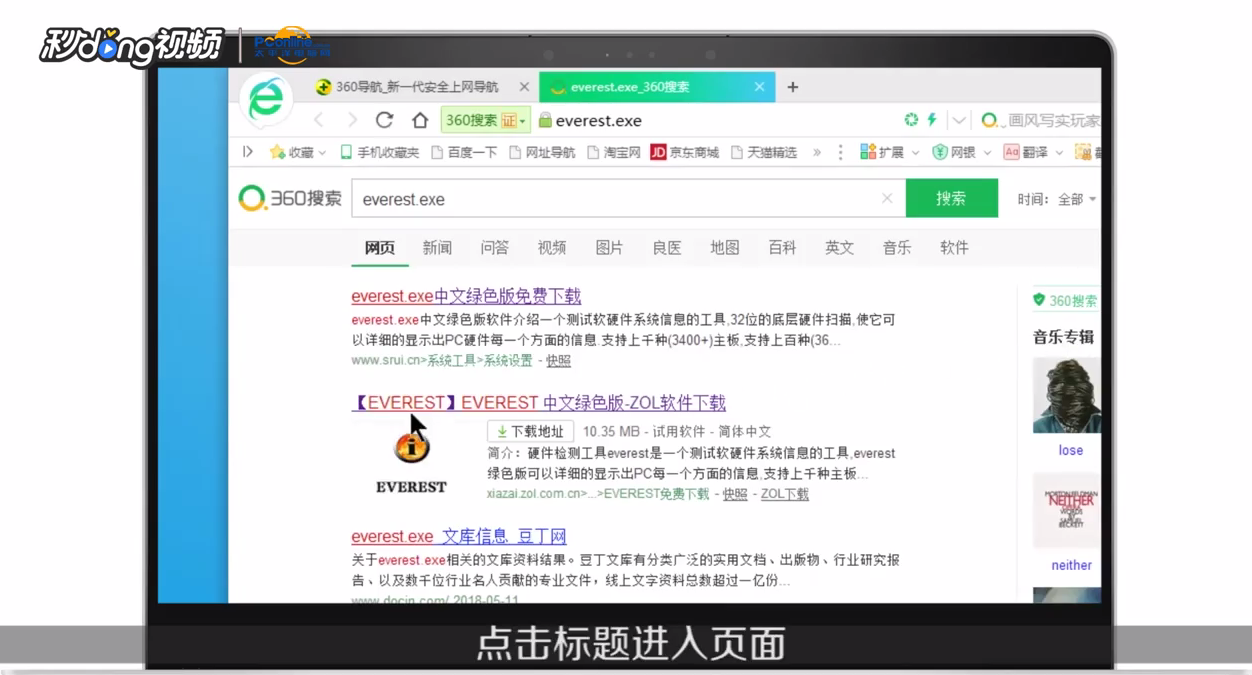
Task: Switch to the 360导航 tab
Action: pyautogui.click(x=417, y=87)
